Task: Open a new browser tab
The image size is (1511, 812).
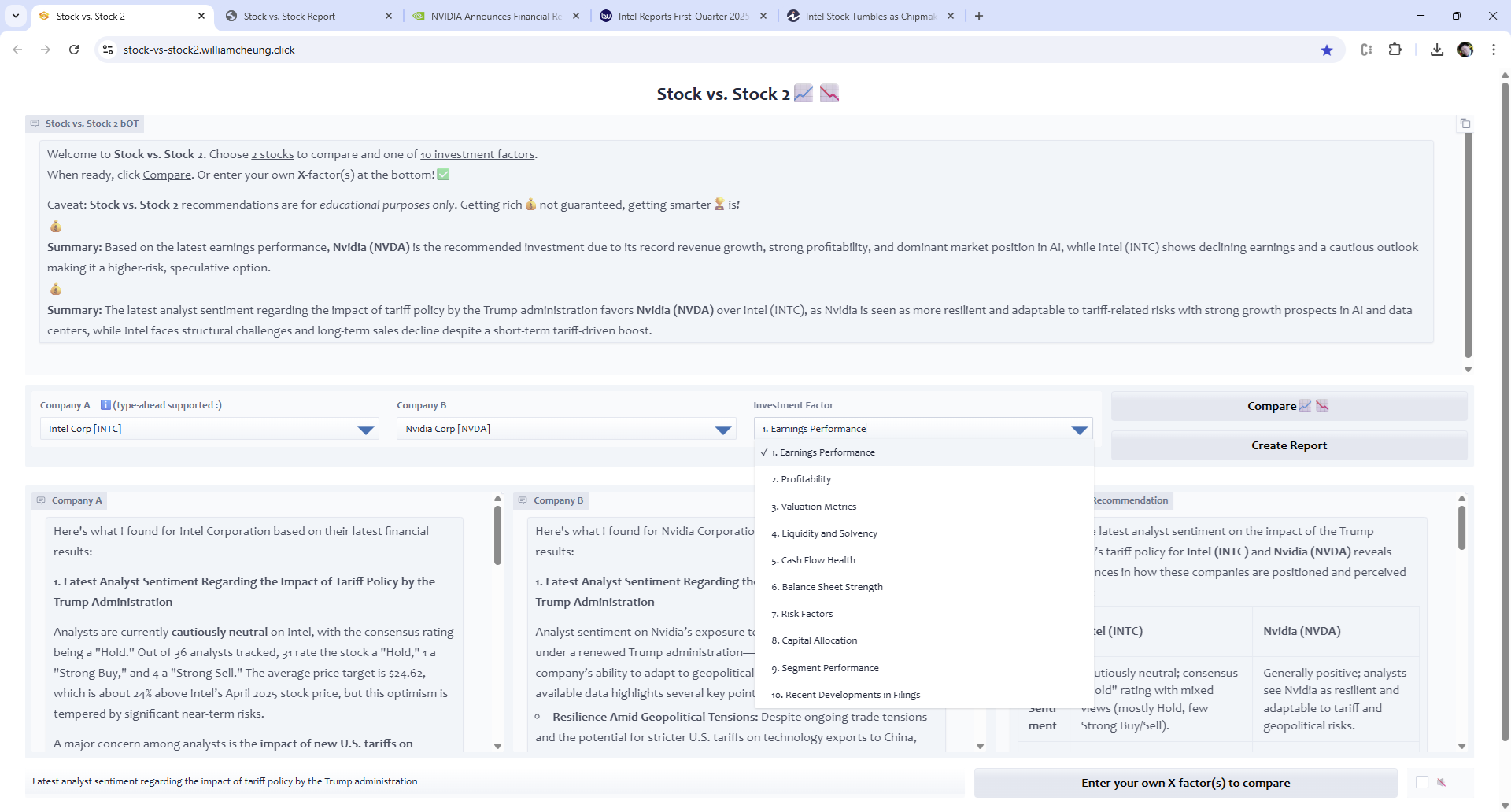Action: [979, 16]
